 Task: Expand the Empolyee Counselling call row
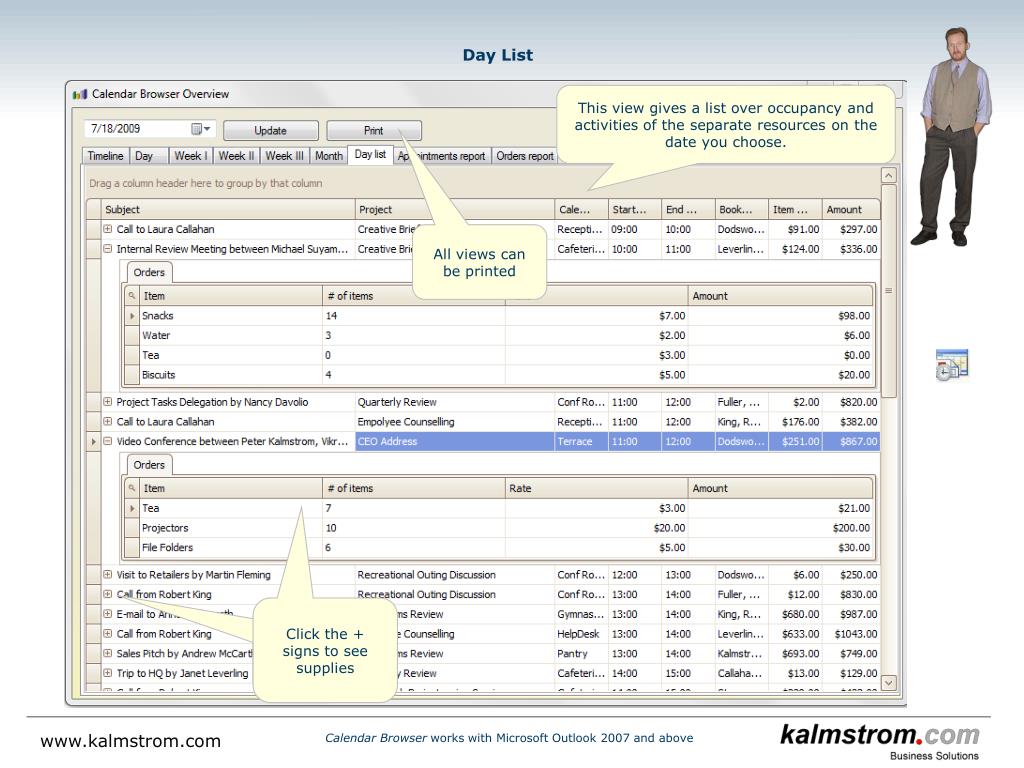(108, 421)
